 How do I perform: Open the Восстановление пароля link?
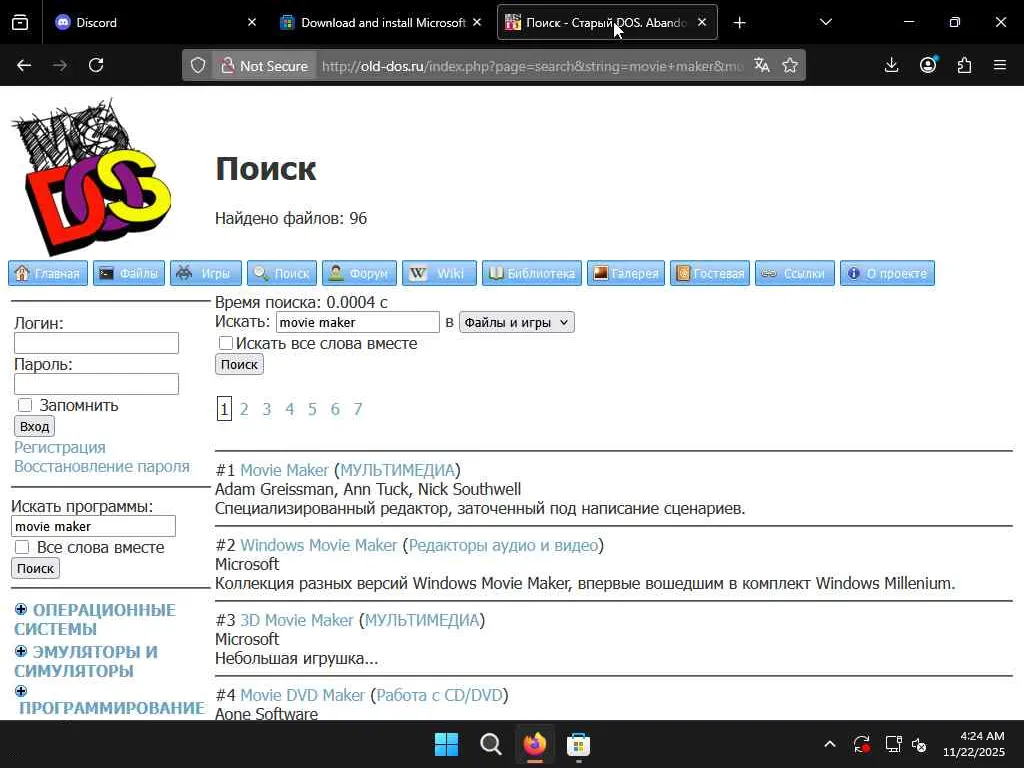(x=102, y=466)
